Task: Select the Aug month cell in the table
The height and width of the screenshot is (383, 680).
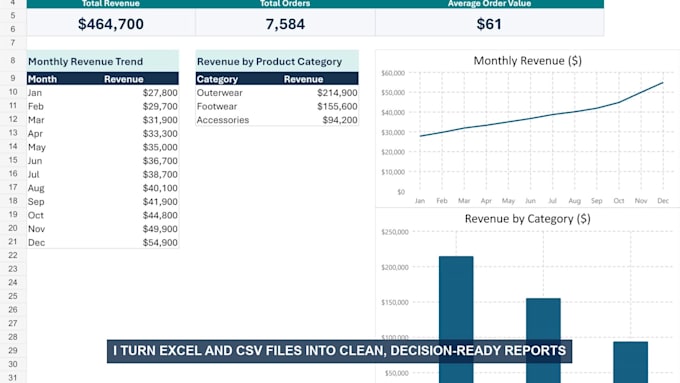Action: tap(36, 188)
